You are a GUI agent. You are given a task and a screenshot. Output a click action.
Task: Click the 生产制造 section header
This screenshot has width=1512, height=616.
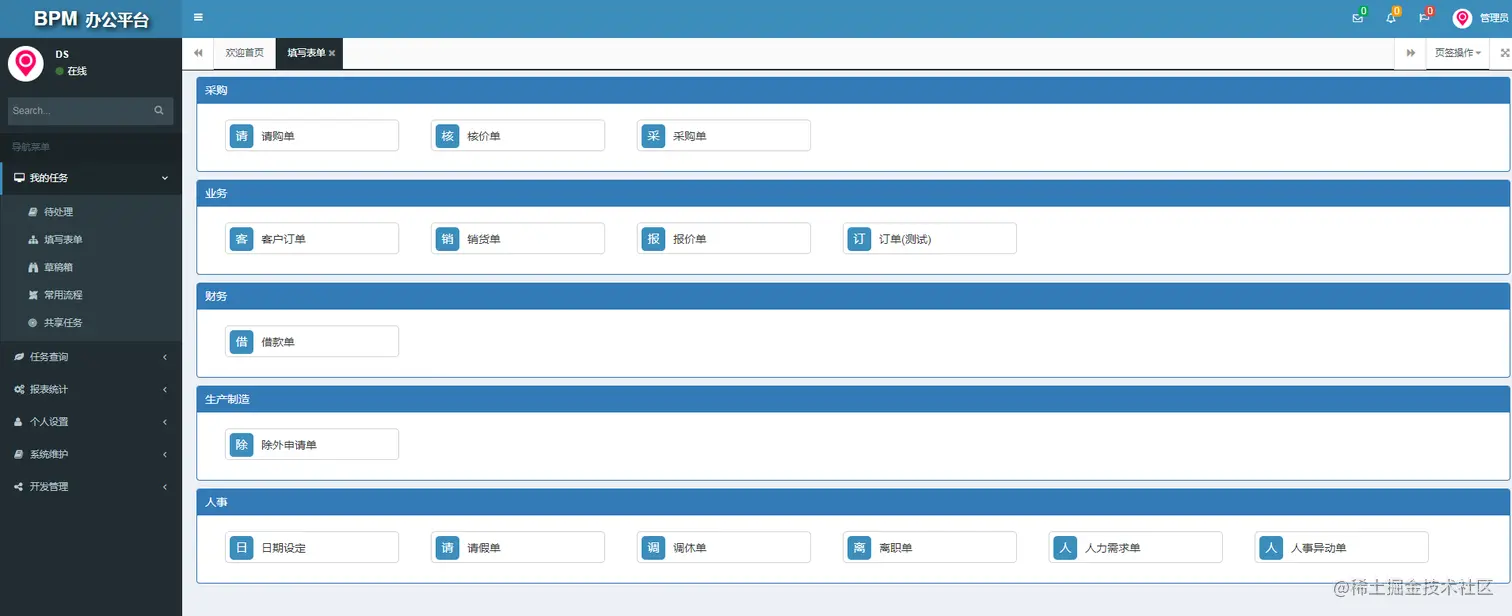[x=853, y=399]
